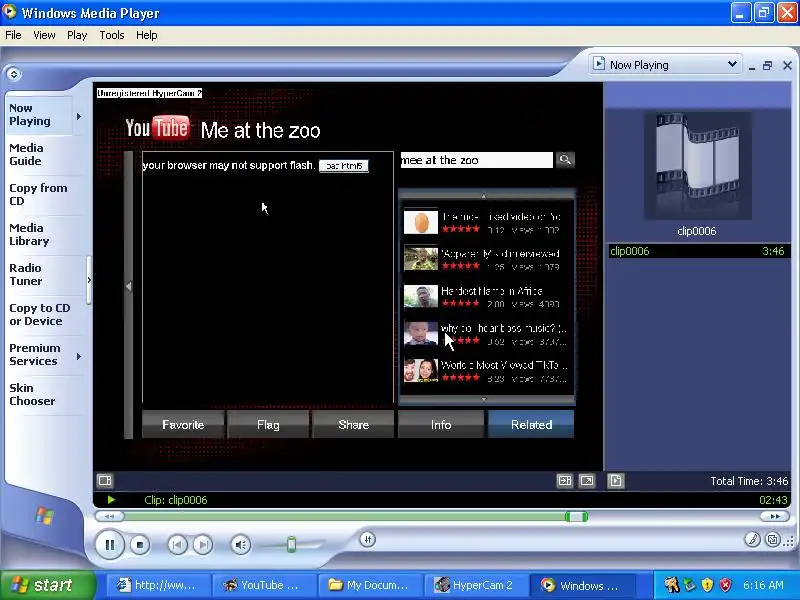Mute the sound with the speaker icon
Screen dimensions: 800x600
pyautogui.click(x=240, y=545)
